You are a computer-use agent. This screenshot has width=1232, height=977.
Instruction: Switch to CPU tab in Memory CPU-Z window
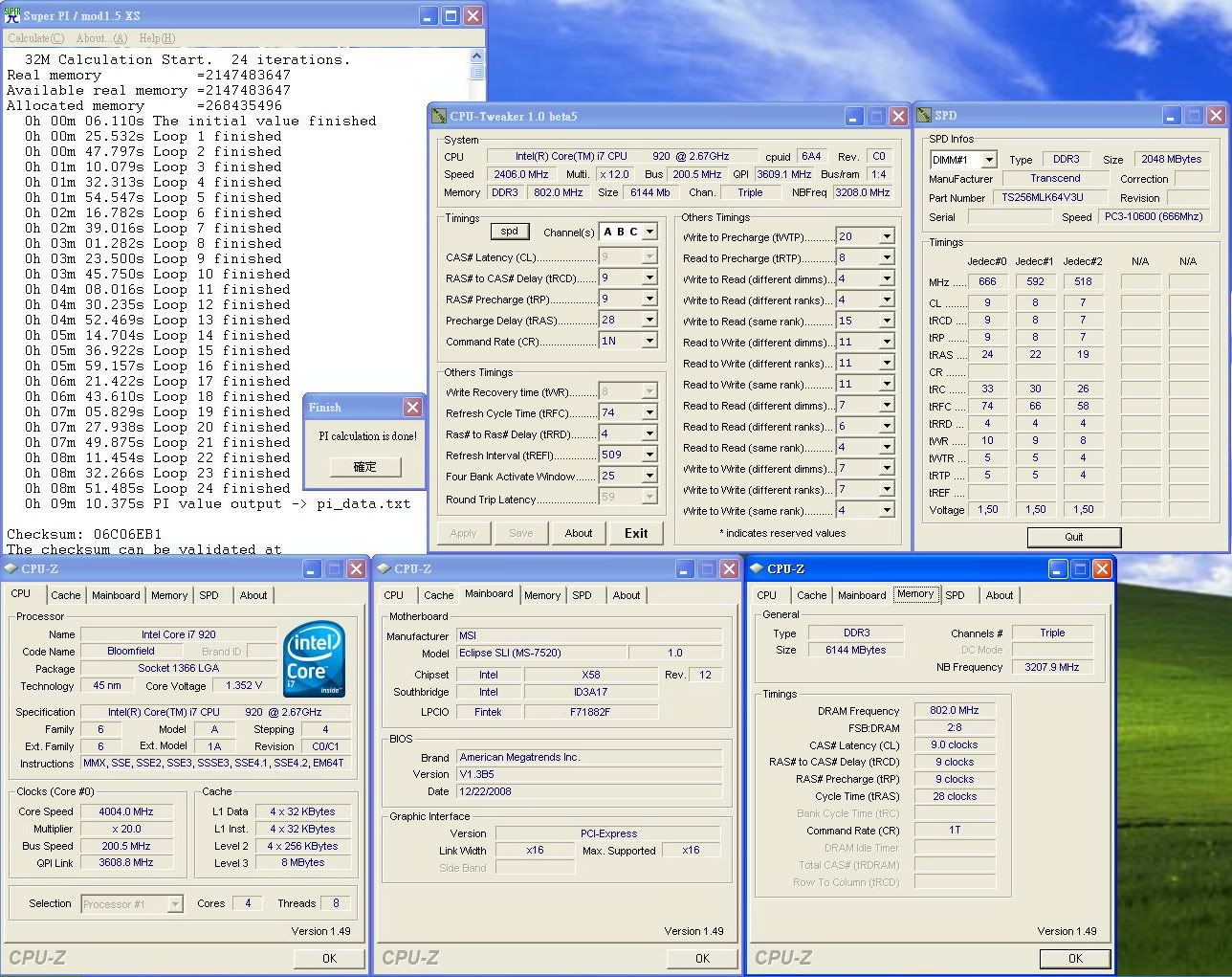click(x=766, y=595)
